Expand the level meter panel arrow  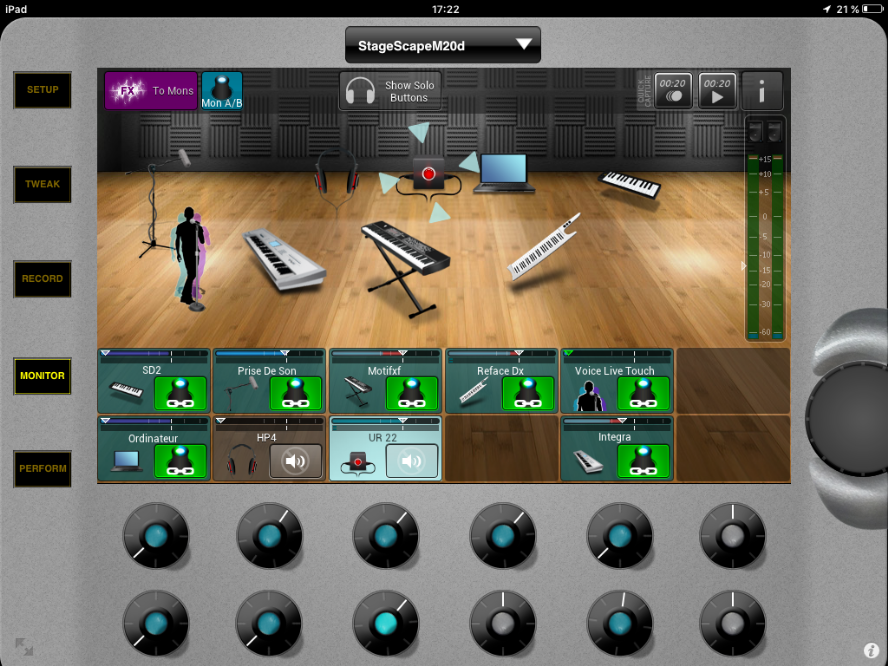click(x=742, y=266)
